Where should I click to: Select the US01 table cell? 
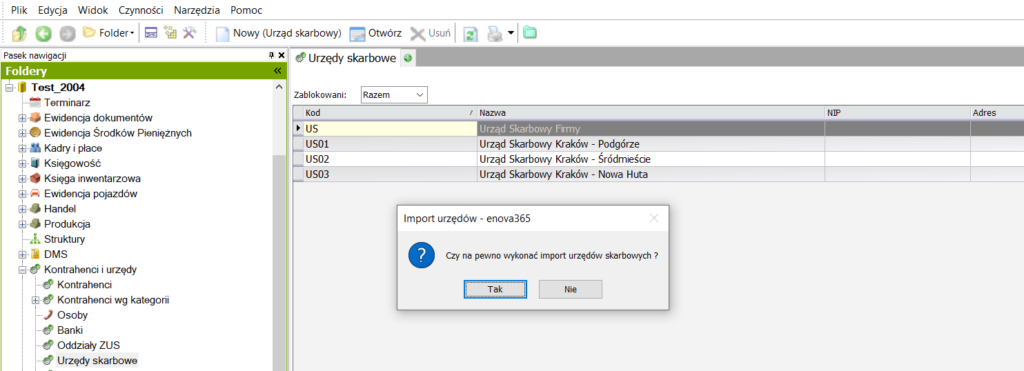390,144
